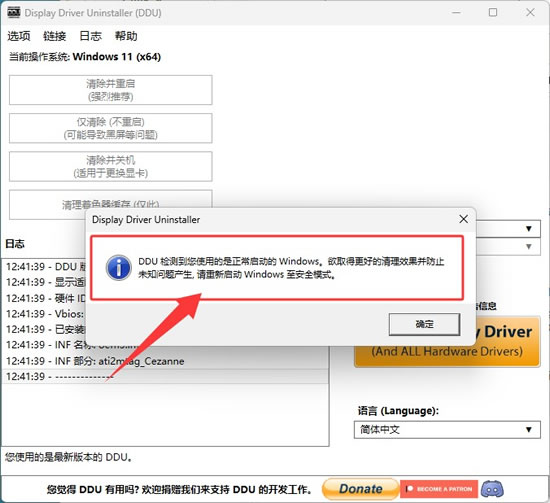Open the Discord icon link
This screenshot has width=550, height=503.
pyautogui.click(x=492, y=489)
